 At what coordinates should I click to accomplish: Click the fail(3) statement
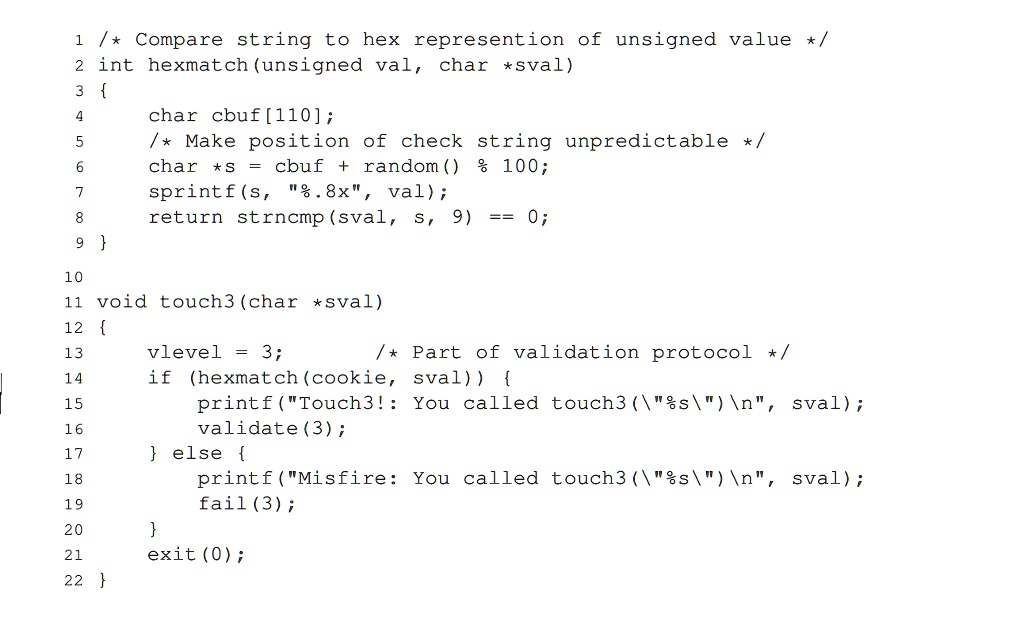(x=247, y=504)
